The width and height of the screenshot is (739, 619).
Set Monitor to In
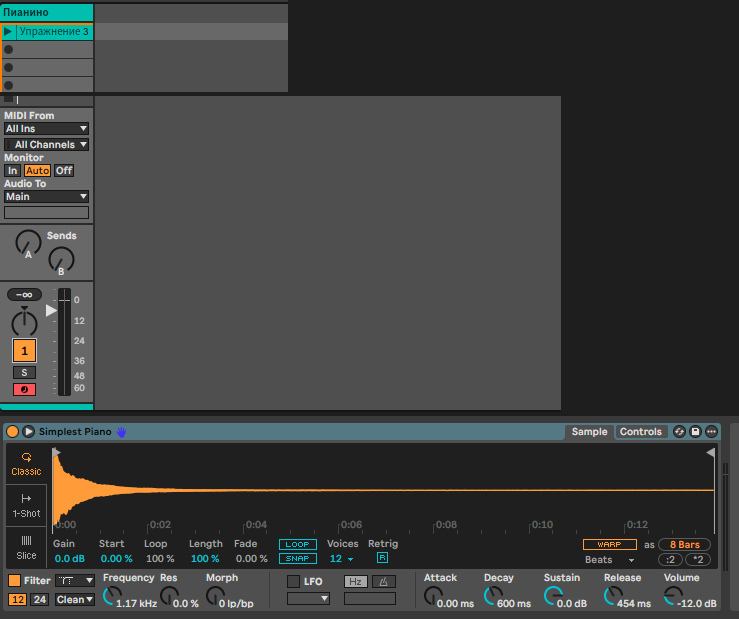coord(12,171)
